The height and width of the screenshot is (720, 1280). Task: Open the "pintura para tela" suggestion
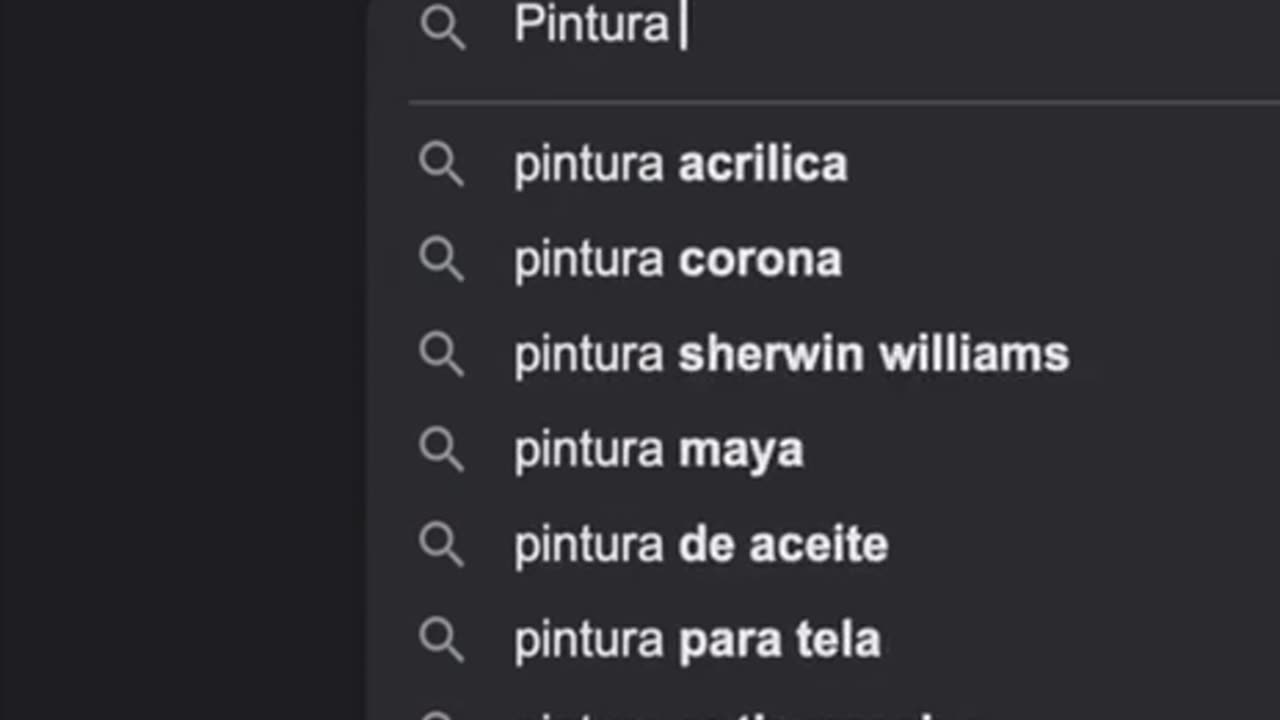[696, 639]
